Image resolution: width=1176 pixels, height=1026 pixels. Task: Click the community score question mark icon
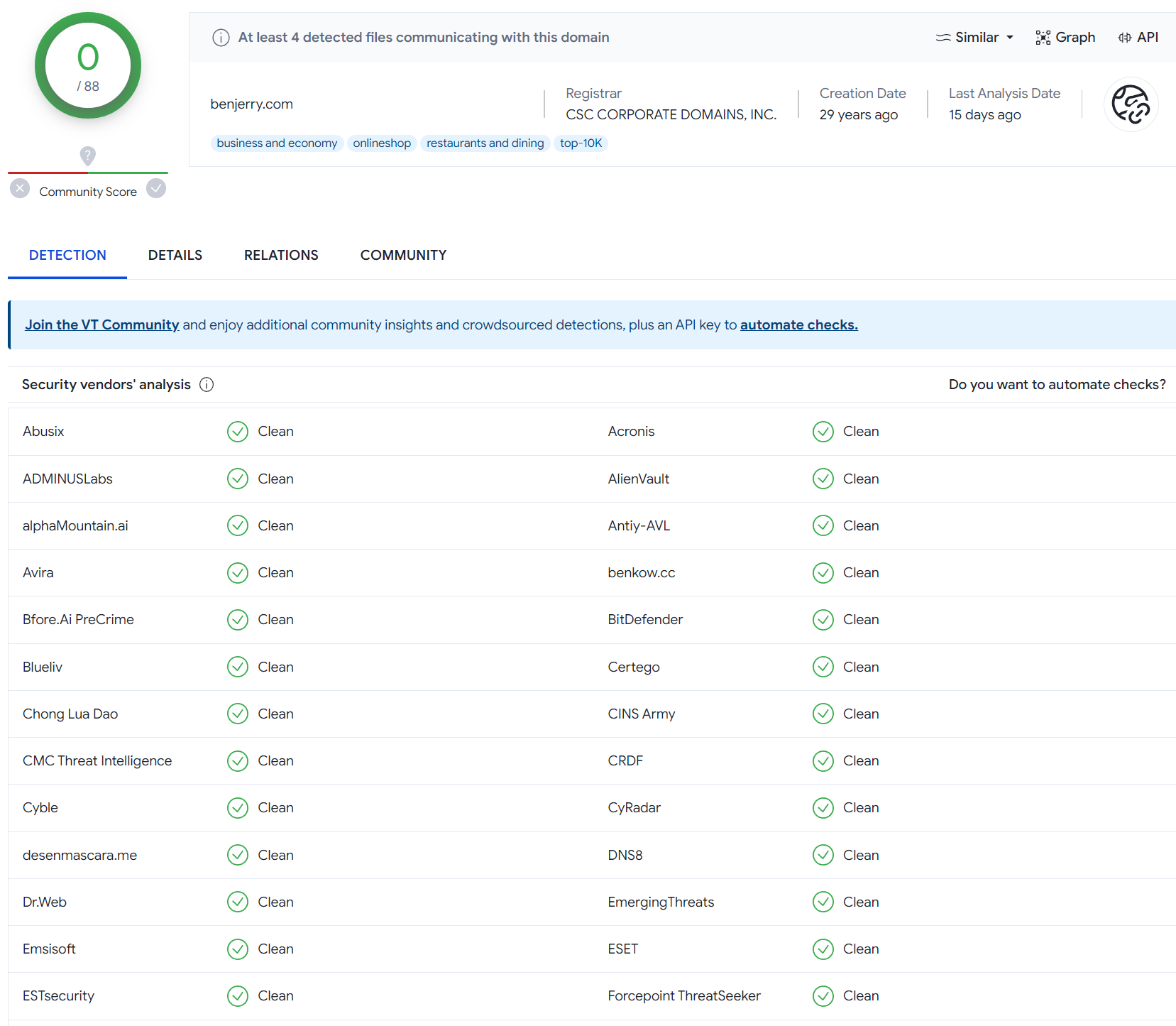87,155
